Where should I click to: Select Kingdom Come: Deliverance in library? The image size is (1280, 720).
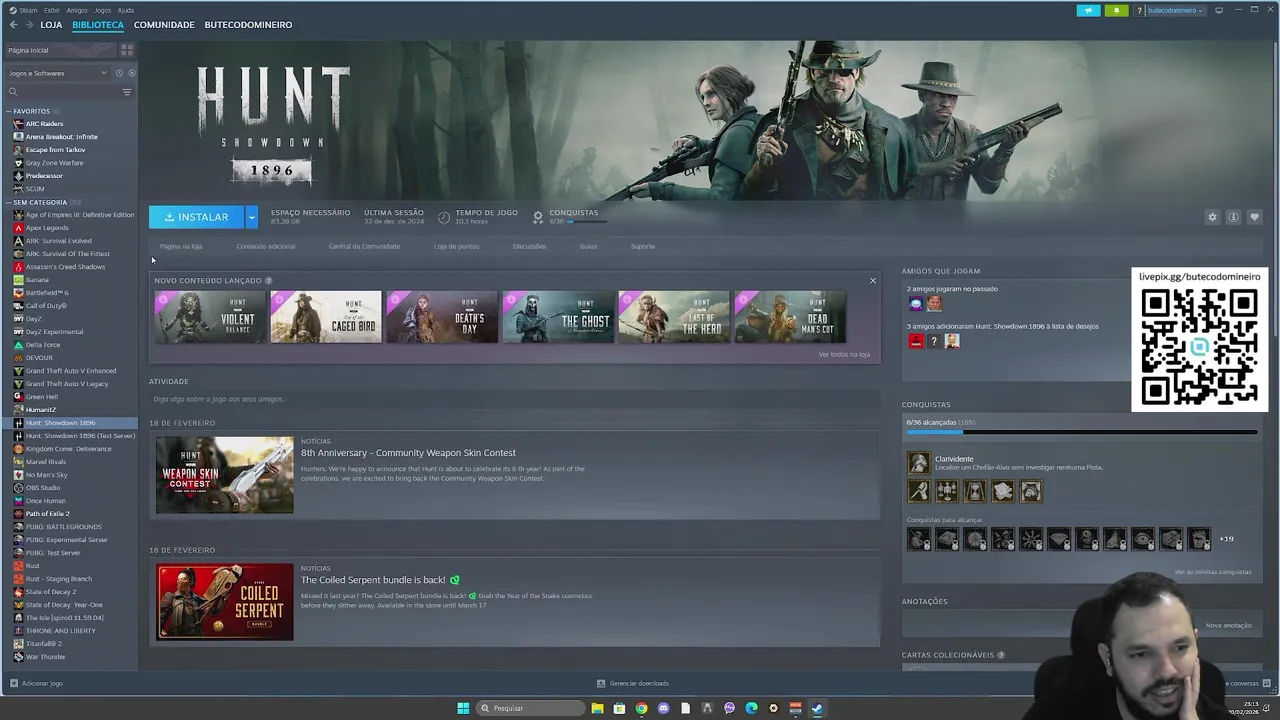(x=69, y=449)
